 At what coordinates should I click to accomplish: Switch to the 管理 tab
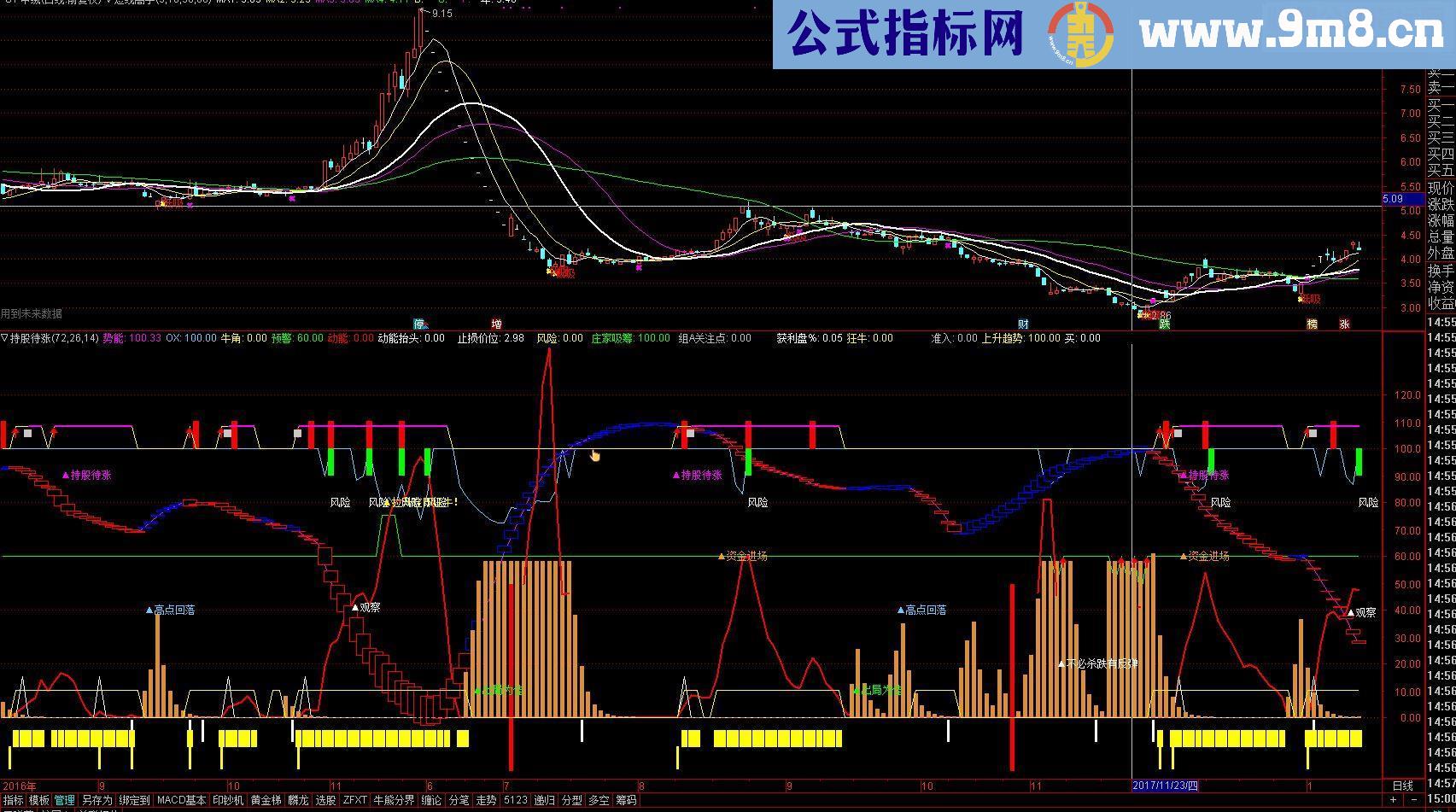click(65, 799)
